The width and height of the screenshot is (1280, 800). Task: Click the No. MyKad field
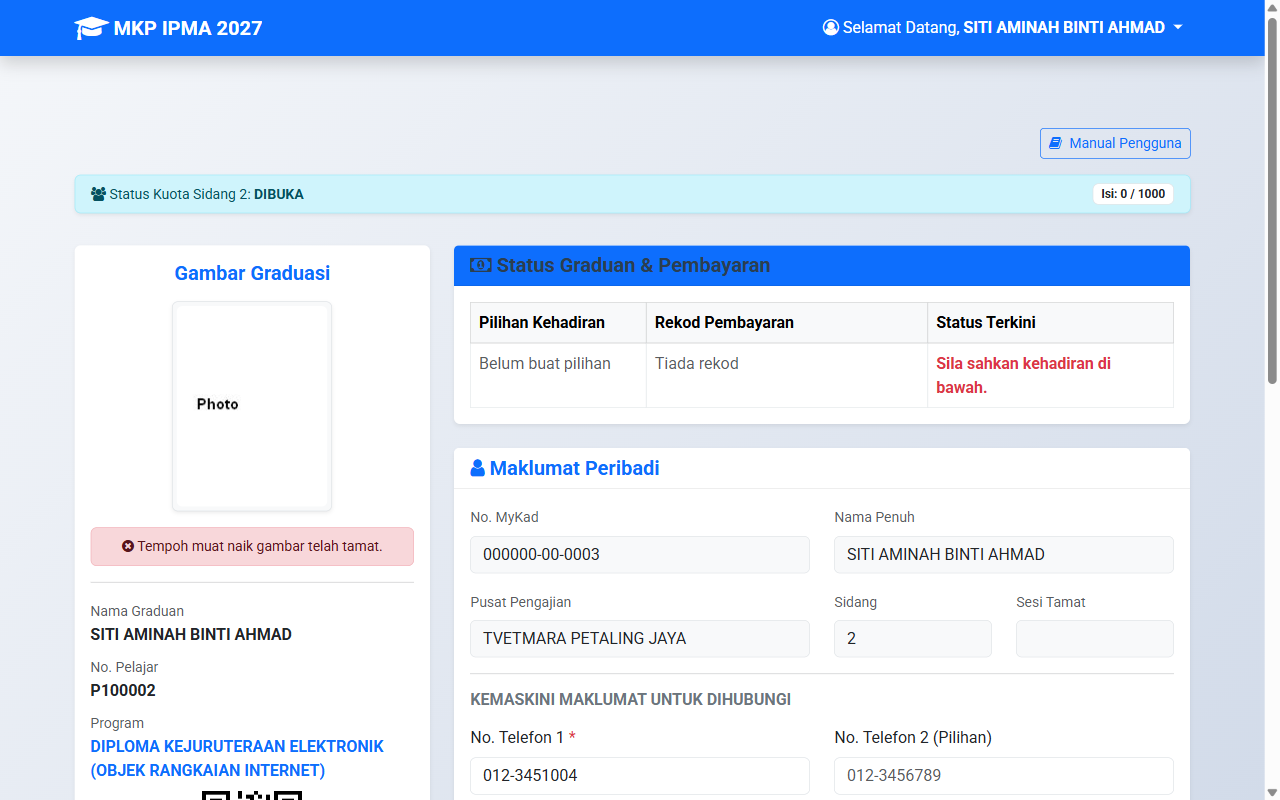click(x=640, y=554)
